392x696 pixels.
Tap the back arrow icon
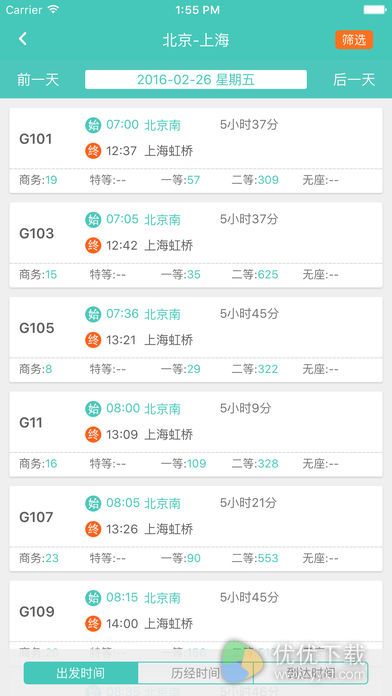tap(23, 39)
